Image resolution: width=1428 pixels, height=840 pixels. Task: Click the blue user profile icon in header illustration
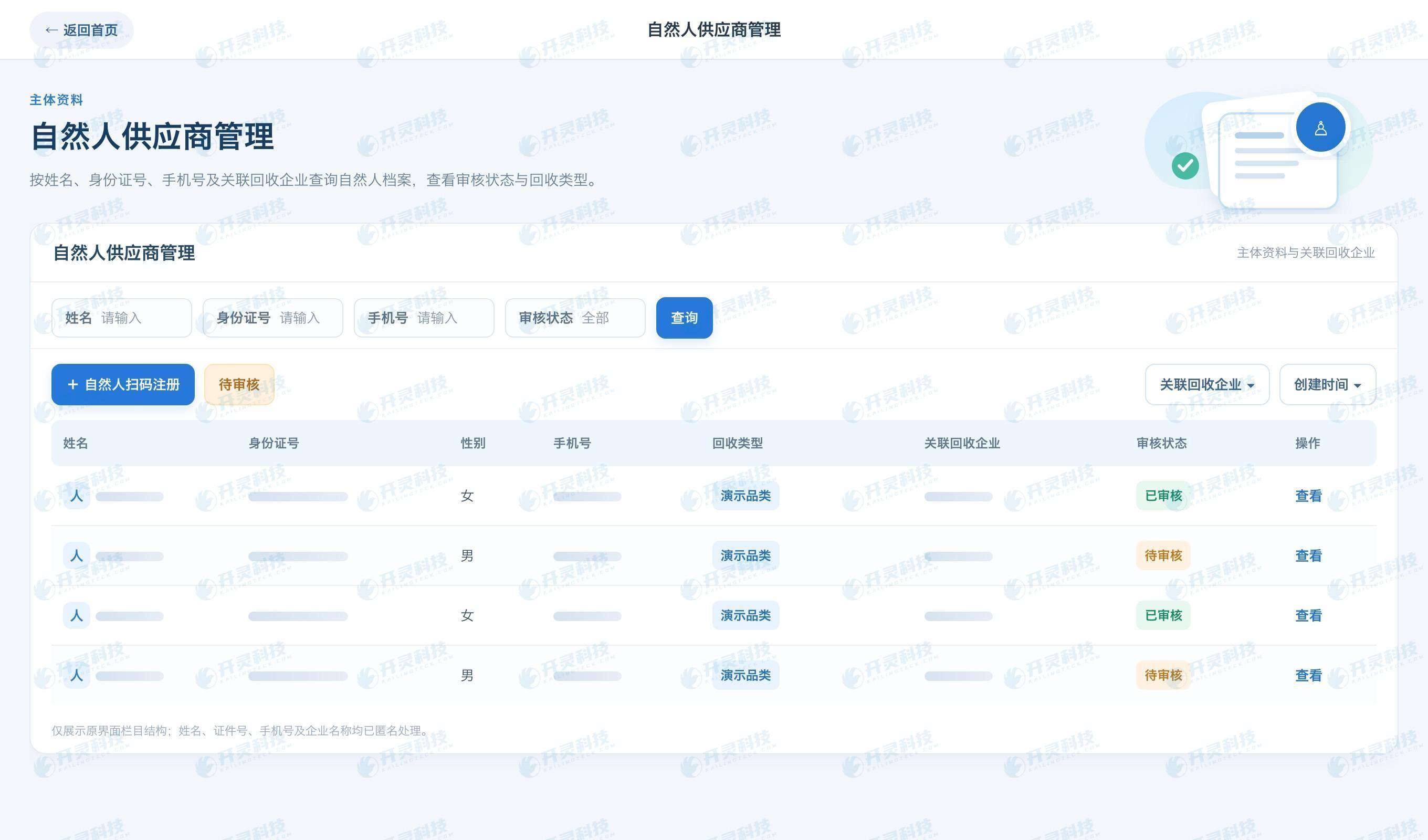click(x=1321, y=128)
